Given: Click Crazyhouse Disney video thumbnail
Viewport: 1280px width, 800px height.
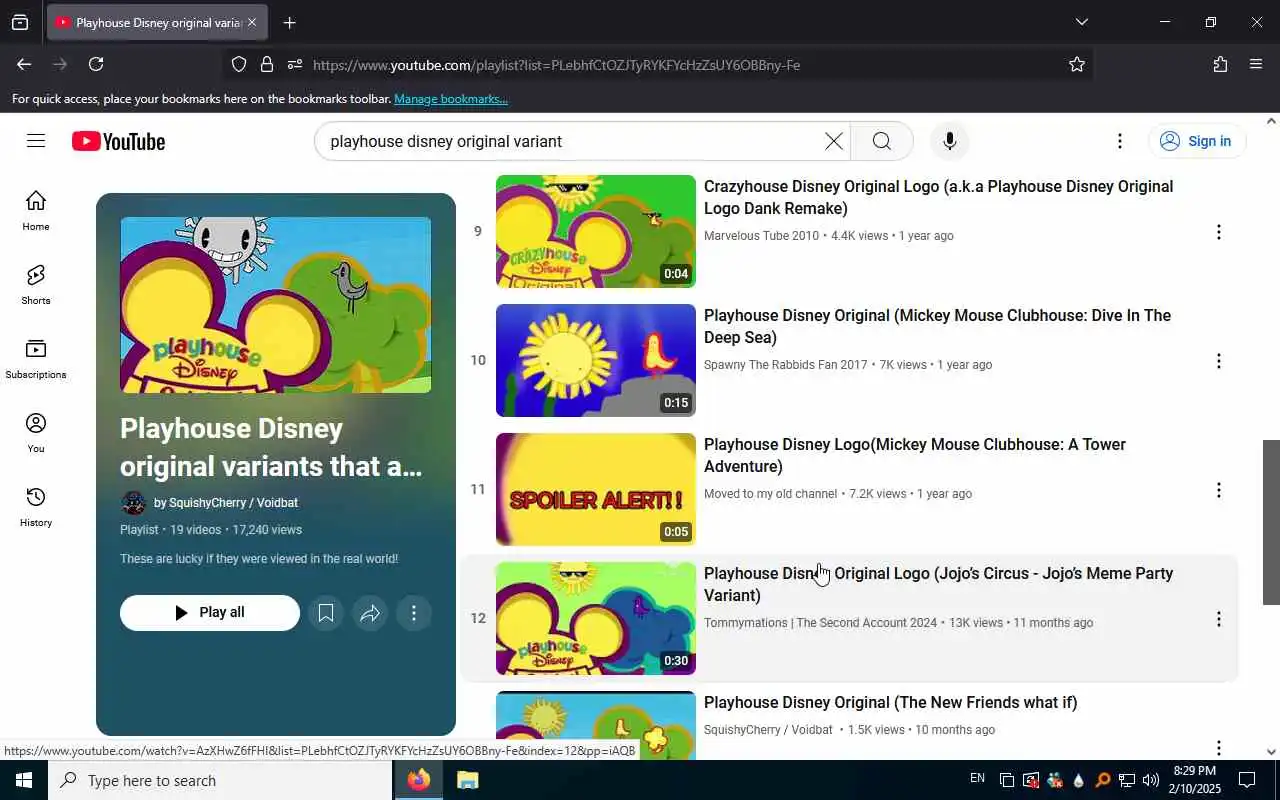Looking at the screenshot, I should pos(596,232).
